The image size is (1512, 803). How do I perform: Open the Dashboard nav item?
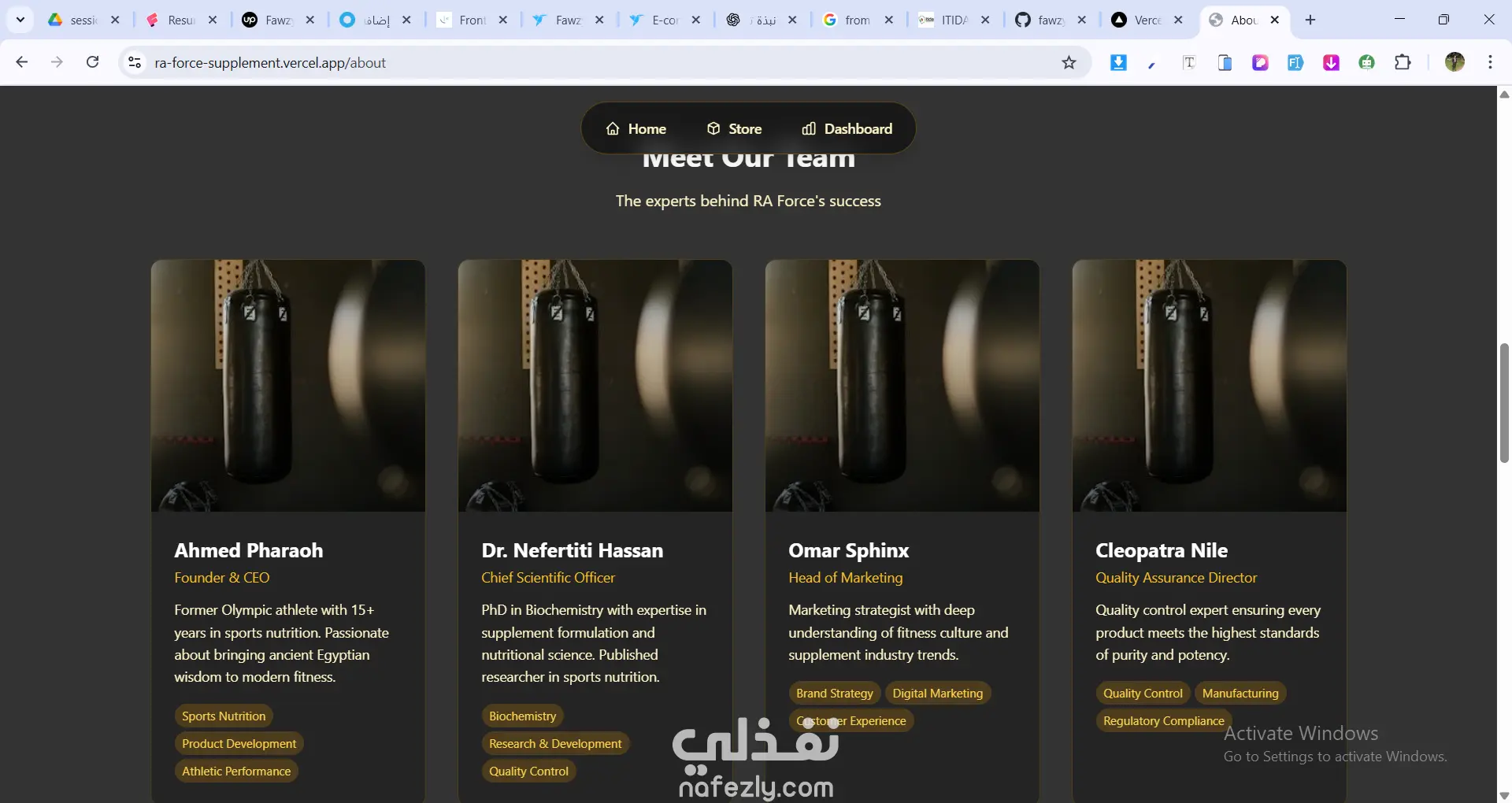pos(847,128)
